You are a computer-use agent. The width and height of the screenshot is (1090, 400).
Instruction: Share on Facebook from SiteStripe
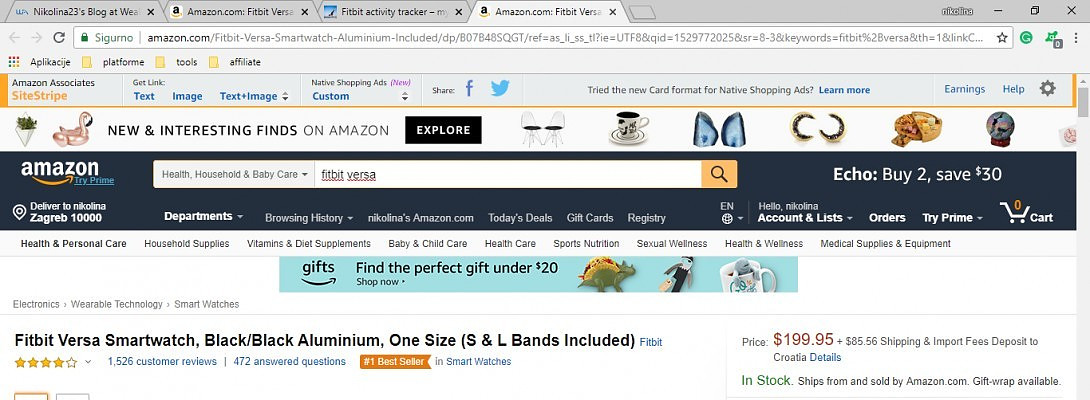point(469,89)
